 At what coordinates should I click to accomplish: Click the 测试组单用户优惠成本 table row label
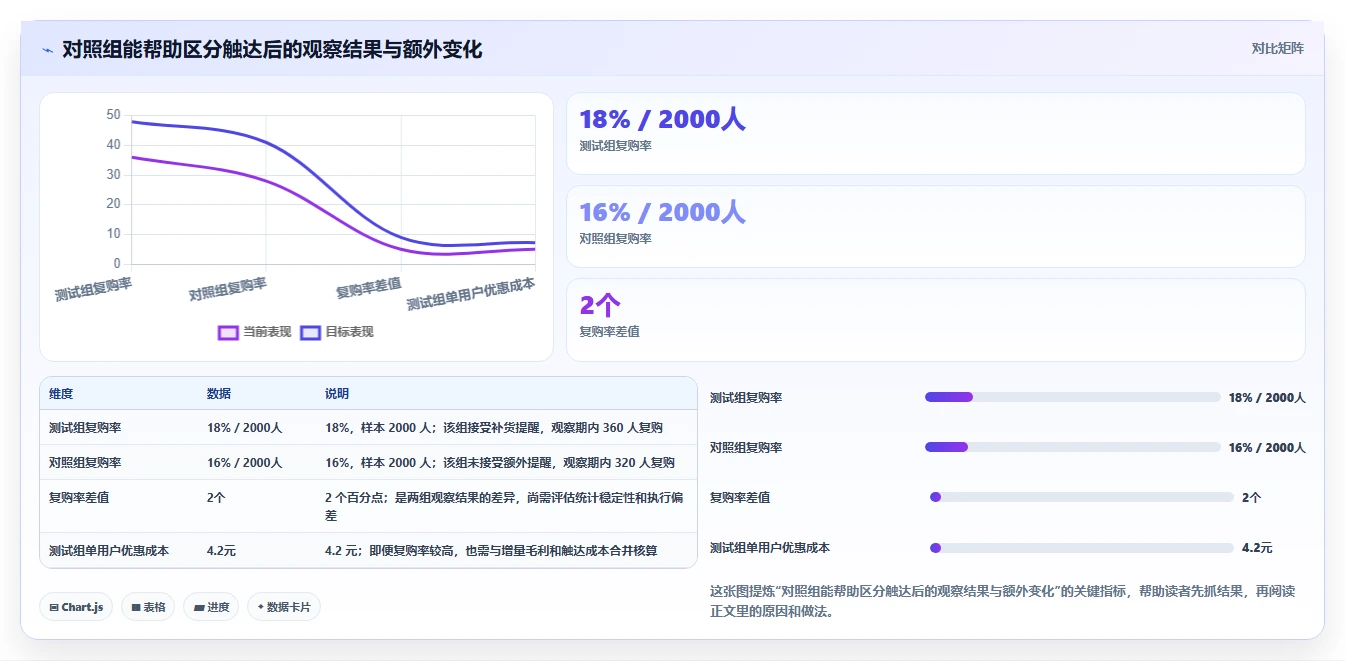point(109,551)
